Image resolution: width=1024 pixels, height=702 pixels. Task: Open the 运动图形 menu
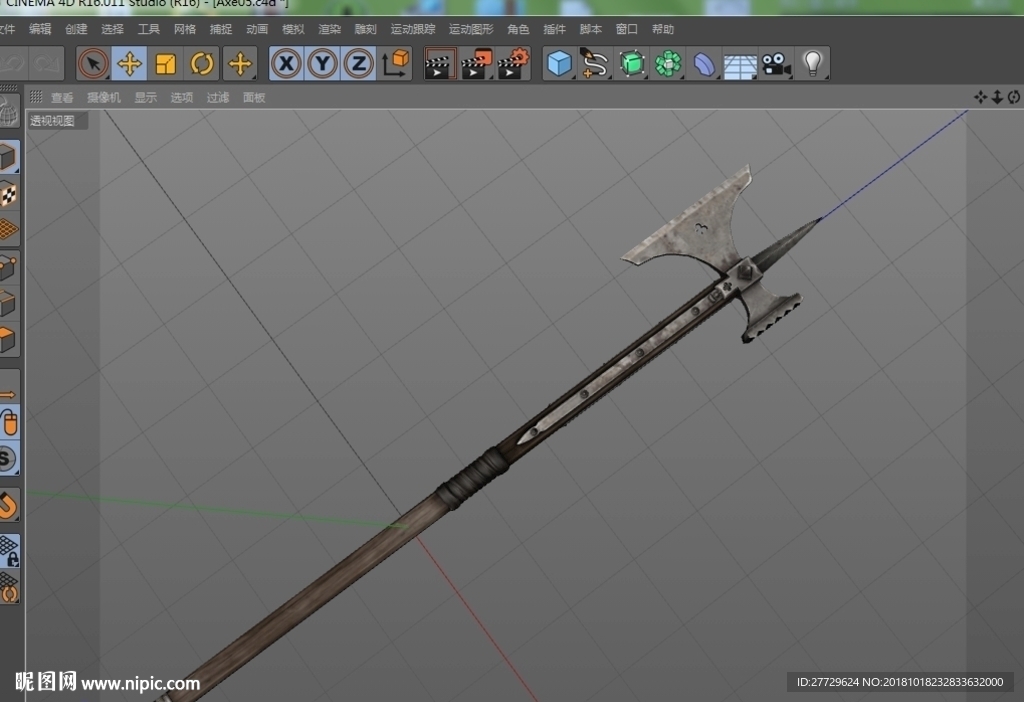(x=471, y=29)
